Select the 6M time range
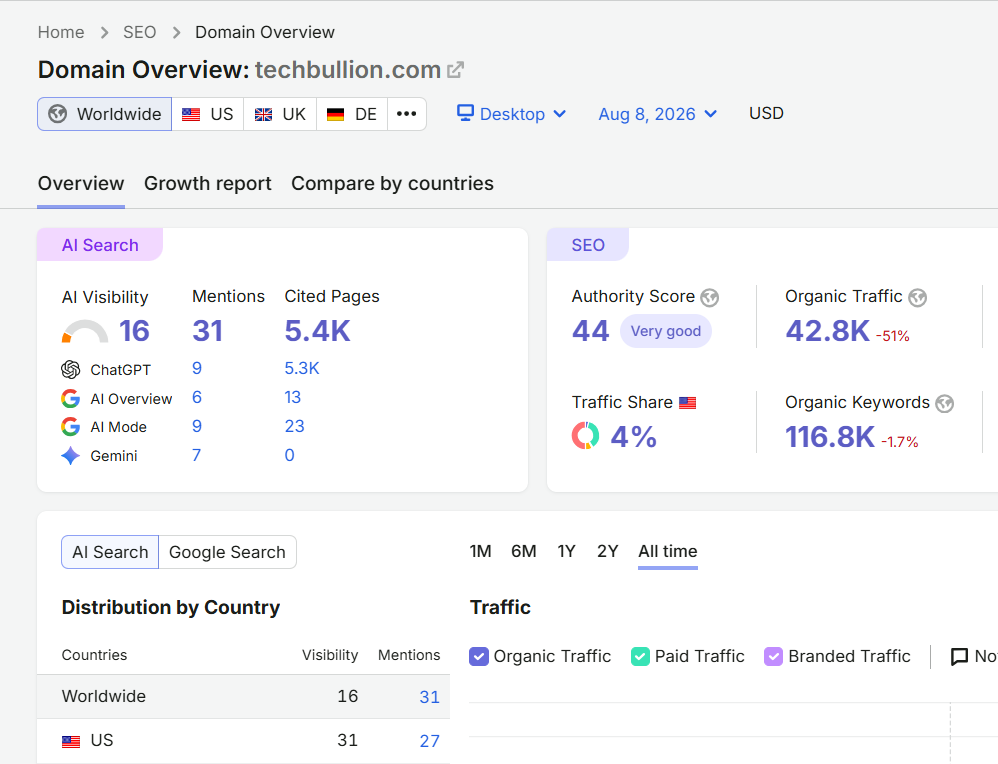This screenshot has height=764, width=998. point(524,551)
